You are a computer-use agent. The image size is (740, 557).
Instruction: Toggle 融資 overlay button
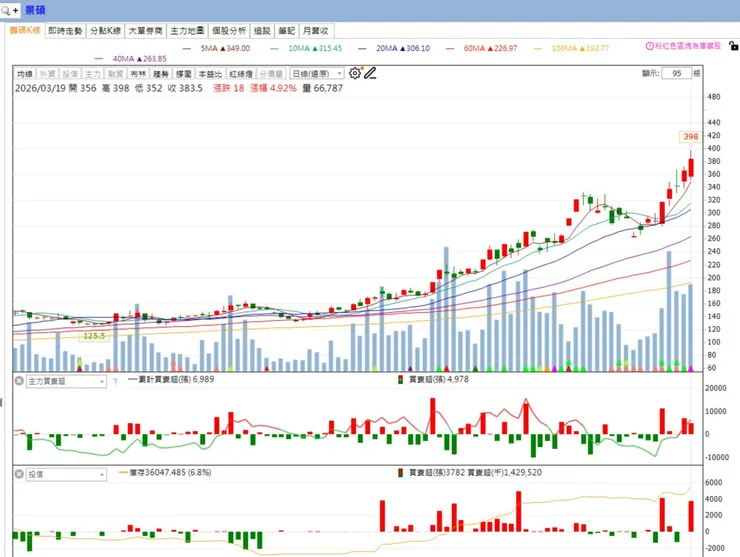pyautogui.click(x=115, y=74)
